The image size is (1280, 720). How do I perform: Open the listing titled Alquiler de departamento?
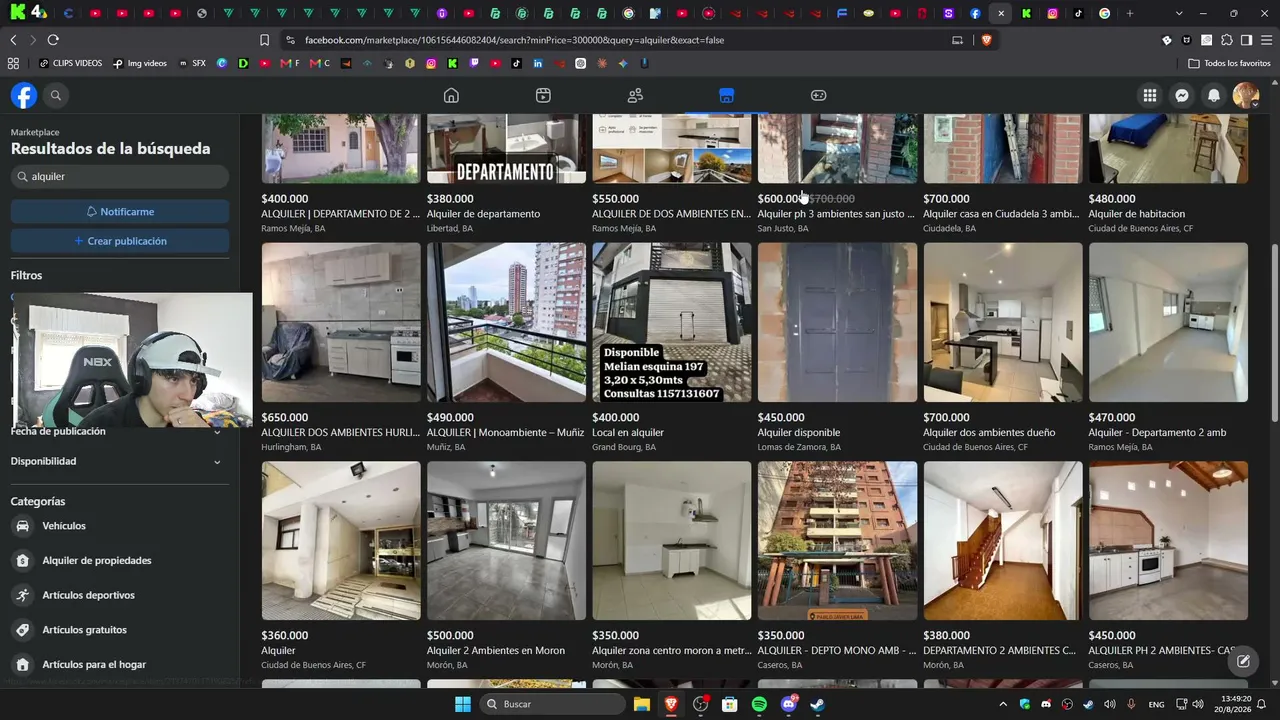tap(483, 214)
